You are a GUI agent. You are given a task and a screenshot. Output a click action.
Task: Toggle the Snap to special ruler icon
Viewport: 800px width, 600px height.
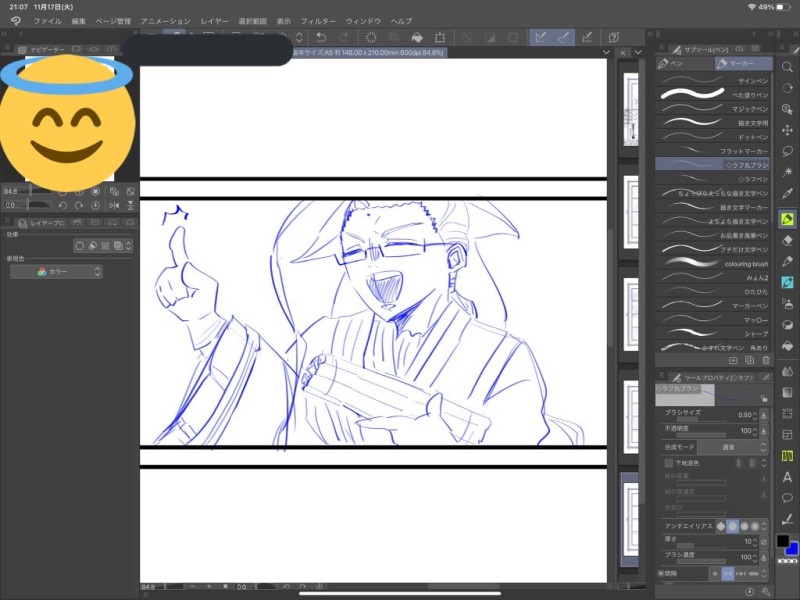tap(563, 37)
